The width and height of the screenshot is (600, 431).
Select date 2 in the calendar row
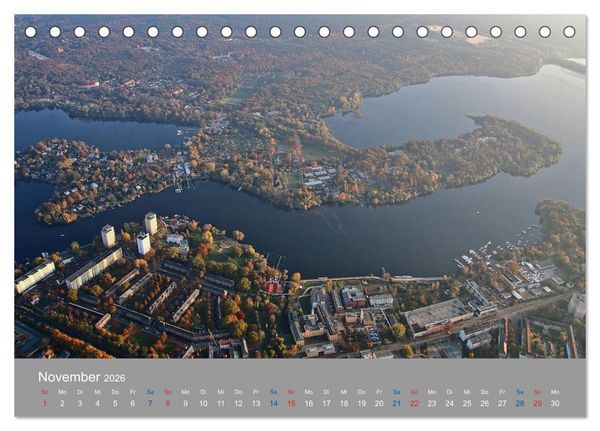point(62,403)
